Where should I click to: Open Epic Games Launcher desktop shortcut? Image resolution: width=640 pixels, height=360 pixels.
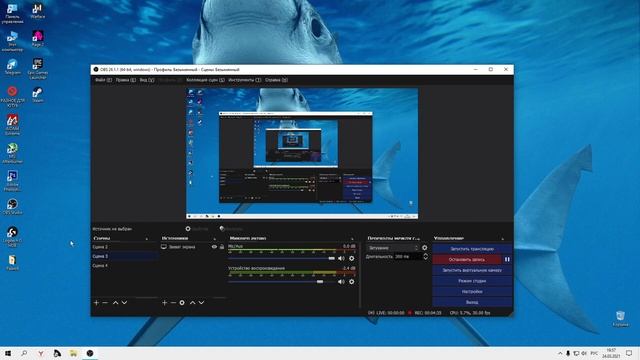[38, 68]
